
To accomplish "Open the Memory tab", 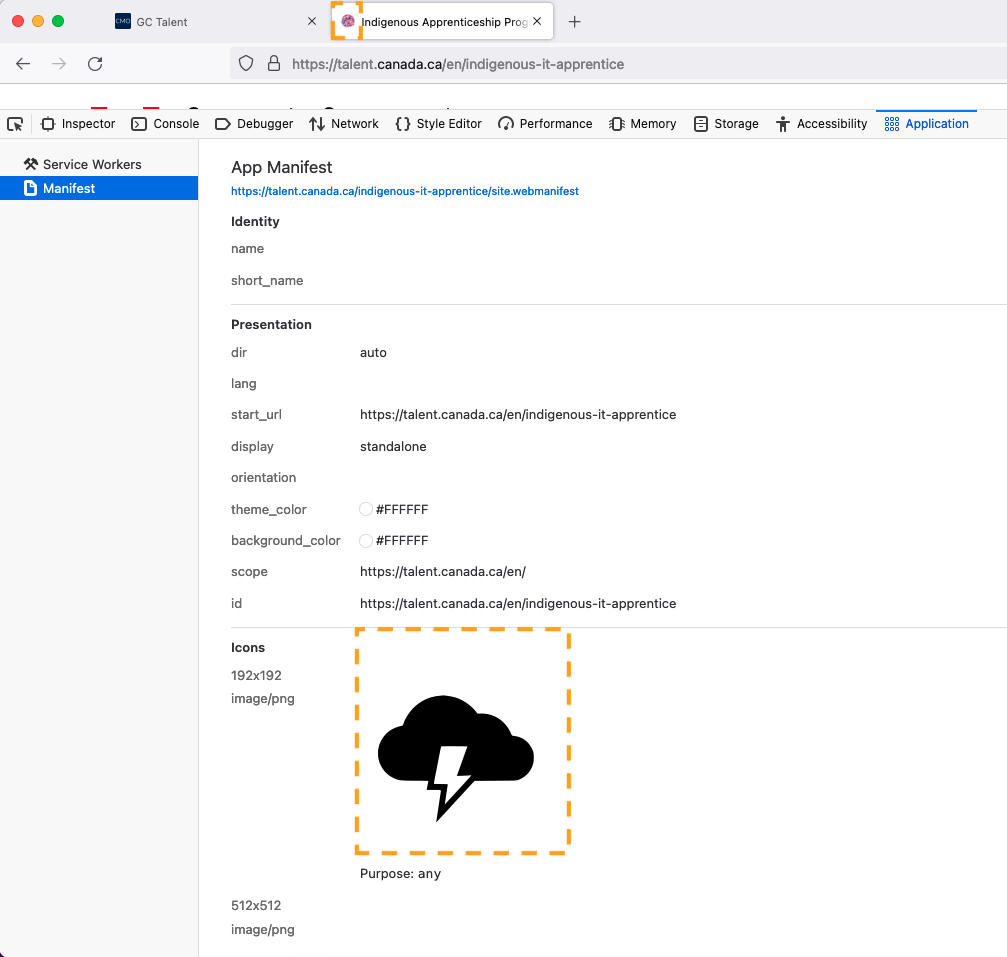I will click(x=643, y=124).
